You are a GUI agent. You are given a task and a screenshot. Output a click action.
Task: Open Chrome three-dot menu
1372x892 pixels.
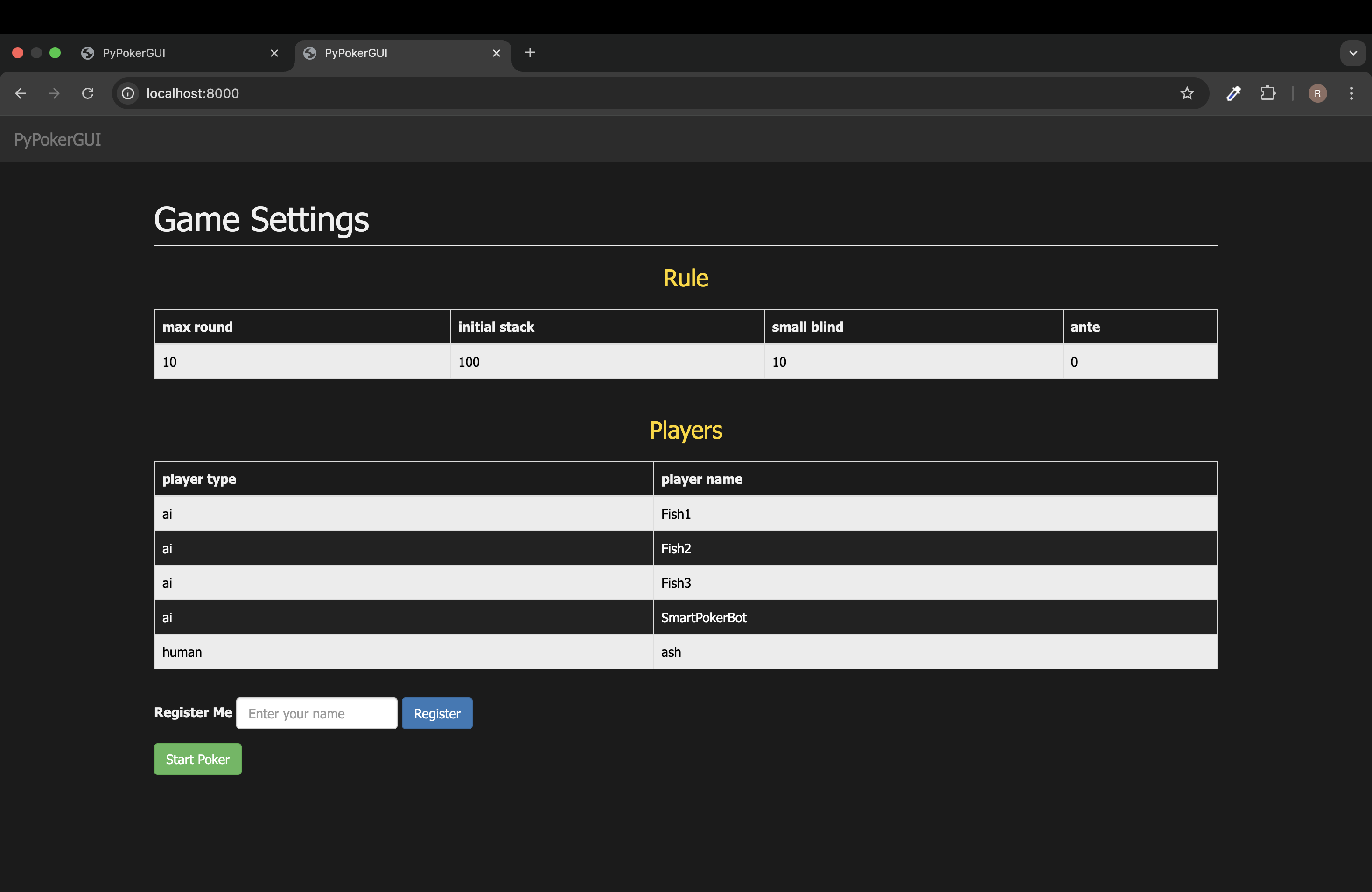pyautogui.click(x=1351, y=93)
